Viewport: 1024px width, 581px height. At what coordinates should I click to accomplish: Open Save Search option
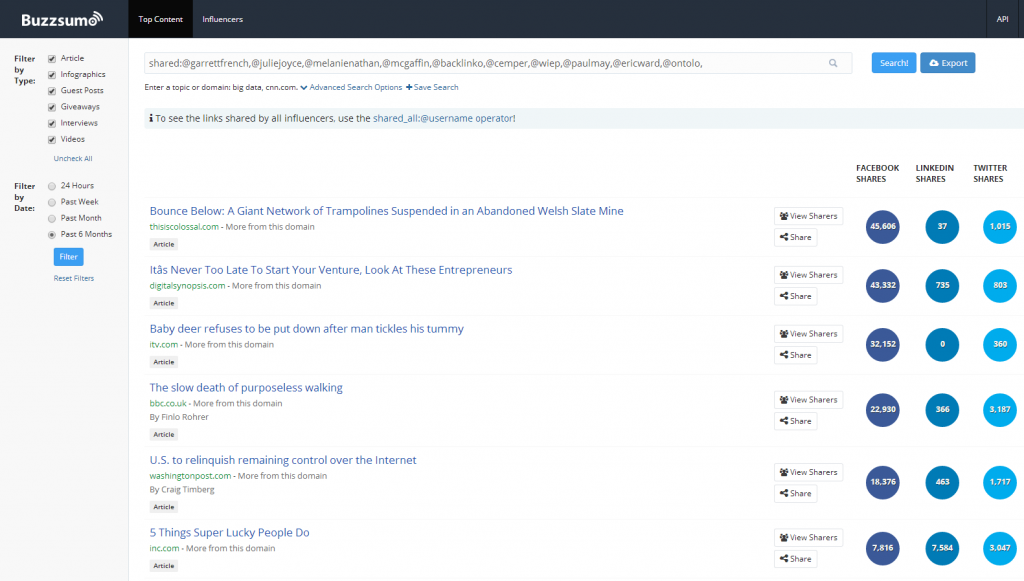(x=432, y=88)
